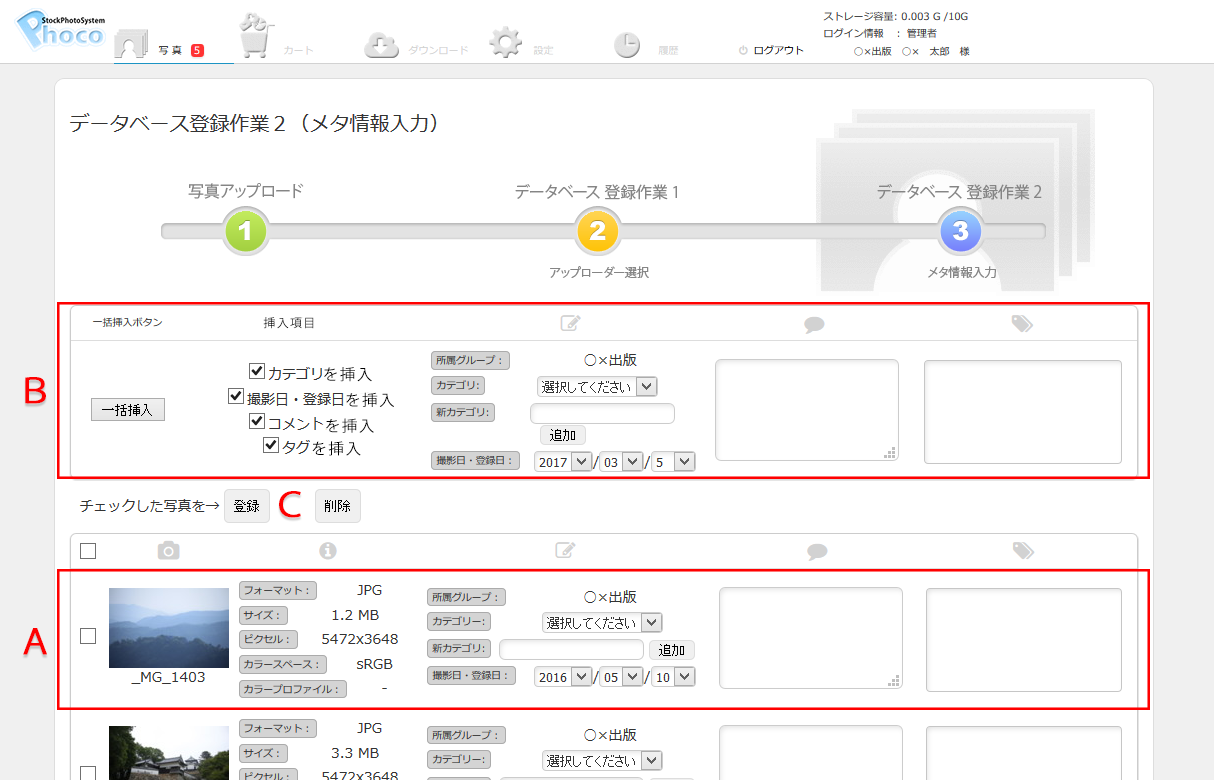The width and height of the screenshot is (1214, 780).
Task: Click step 2 circle on progress bar
Action: (x=597, y=232)
